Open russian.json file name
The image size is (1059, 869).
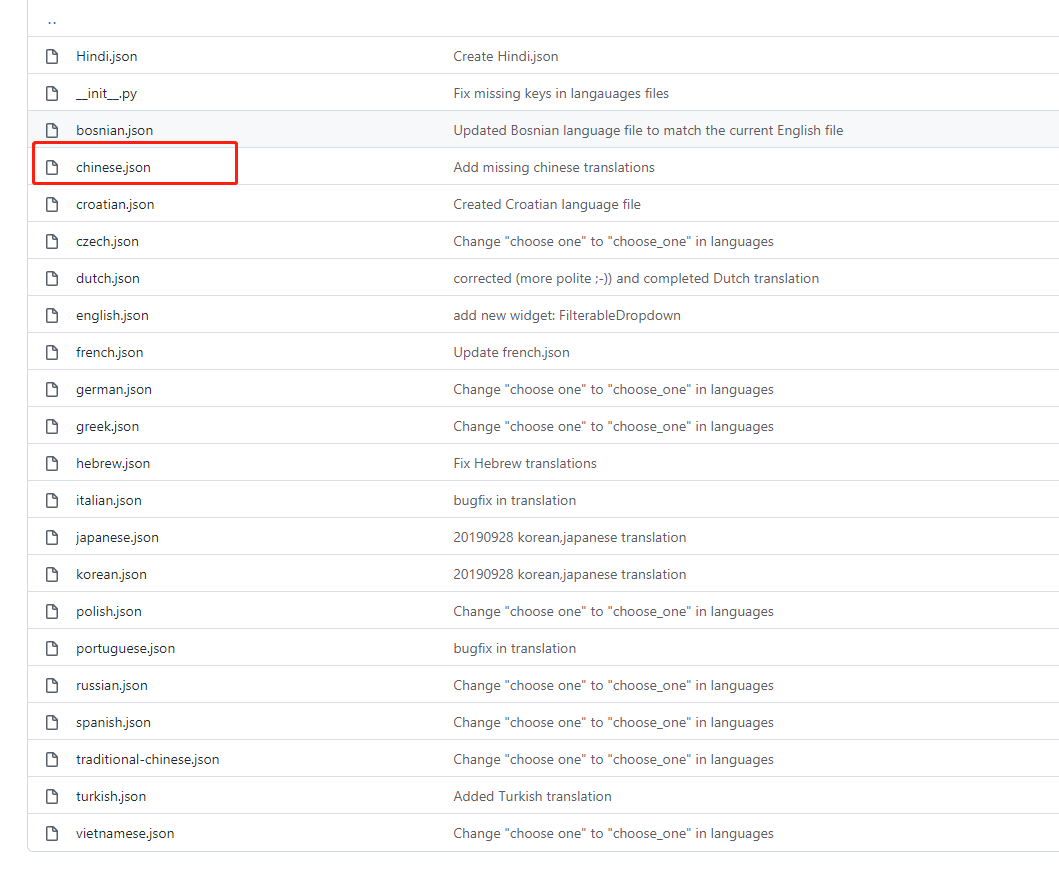(x=111, y=685)
